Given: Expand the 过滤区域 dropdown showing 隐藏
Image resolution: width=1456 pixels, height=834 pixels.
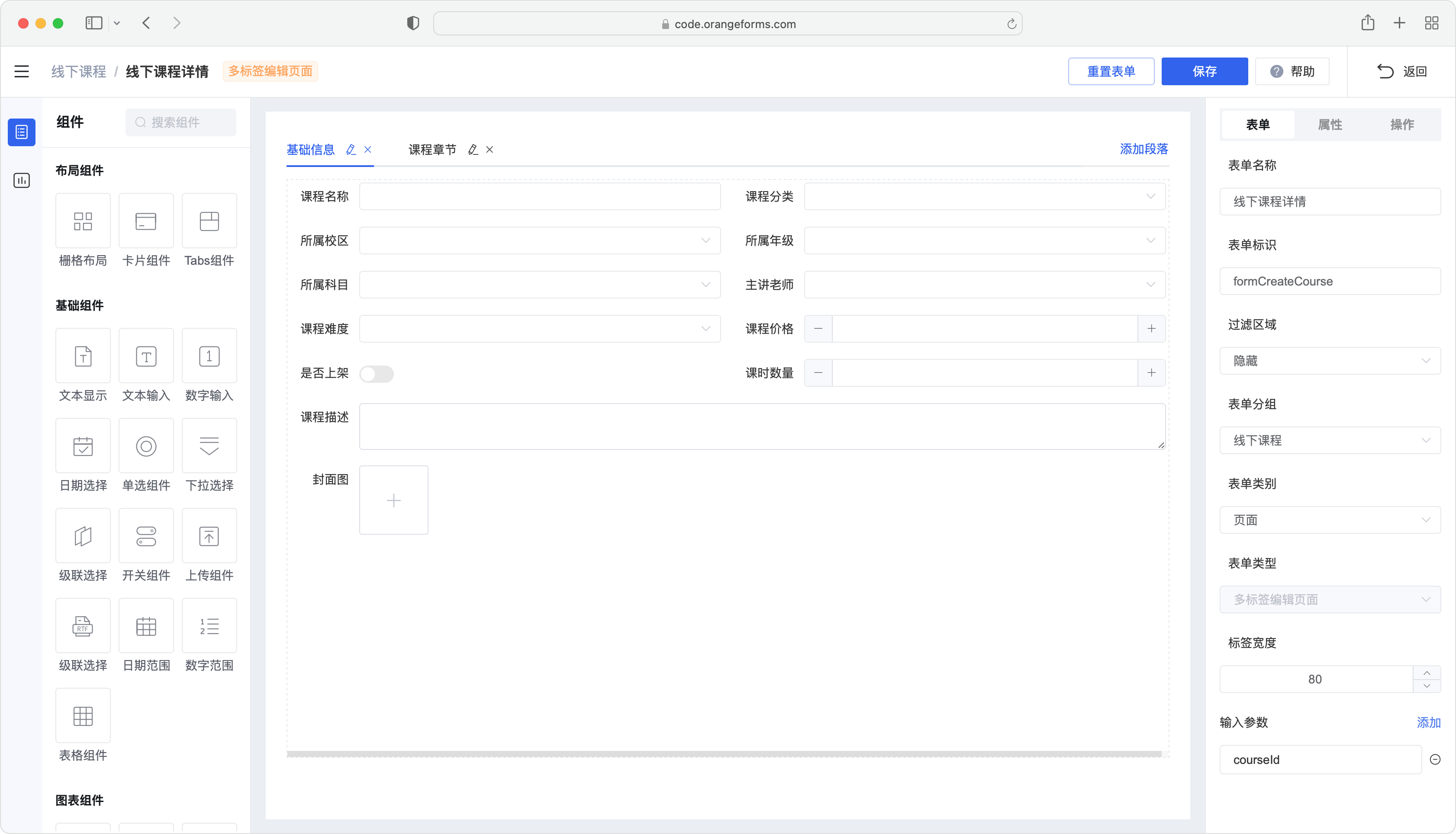Looking at the screenshot, I should (1330, 361).
